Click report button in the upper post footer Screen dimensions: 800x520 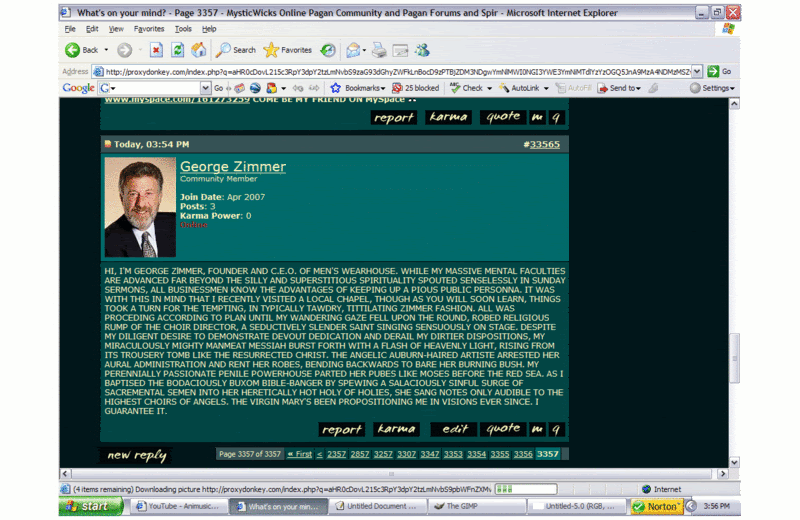point(393,117)
